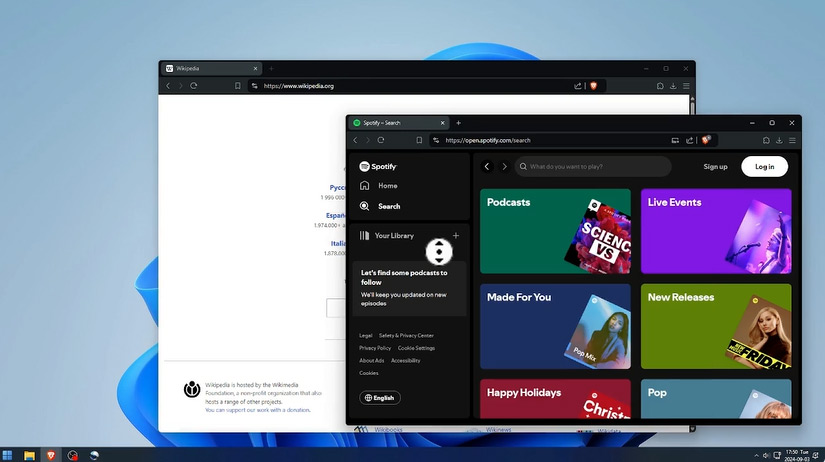This screenshot has width=825, height=462.
Task: Click the share icon in the Spotify address bar
Action: (x=689, y=140)
